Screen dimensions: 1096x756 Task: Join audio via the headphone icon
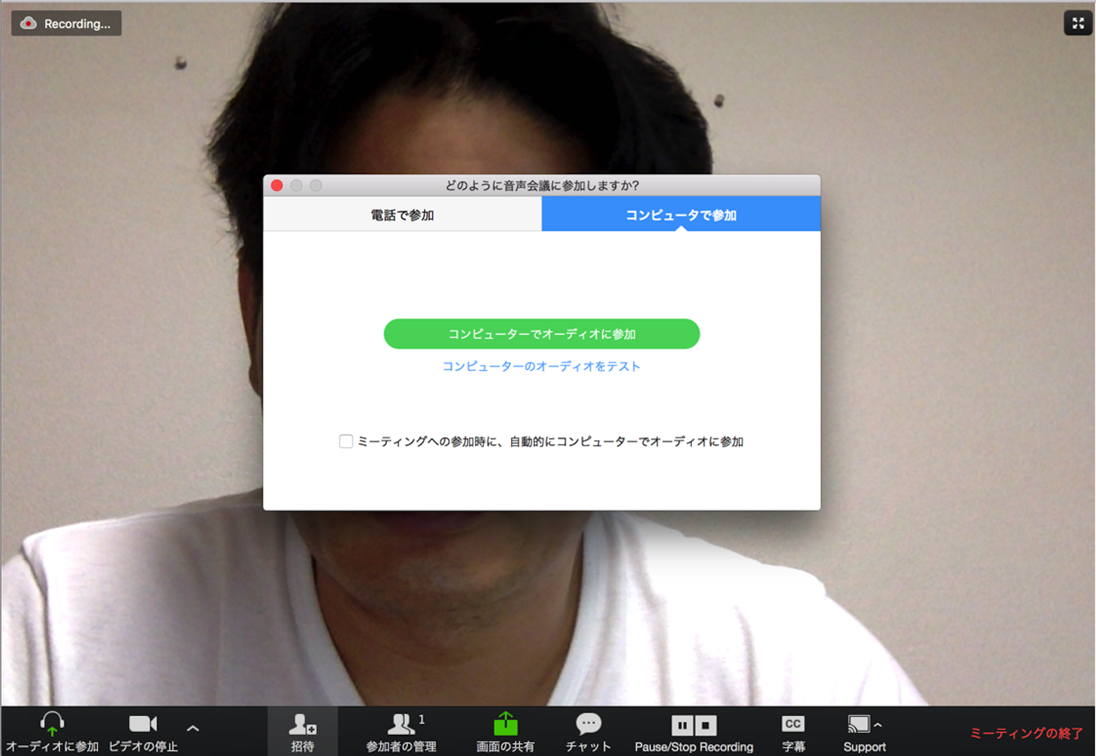tap(52, 724)
